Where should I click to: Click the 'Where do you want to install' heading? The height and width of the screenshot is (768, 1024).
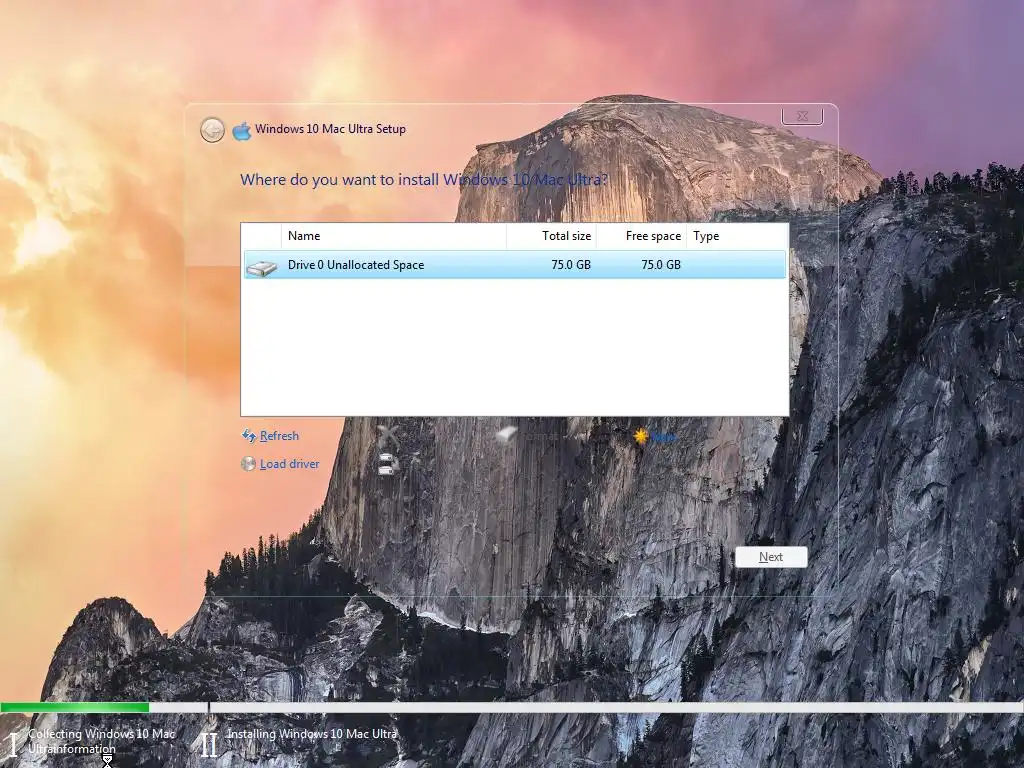(x=424, y=180)
